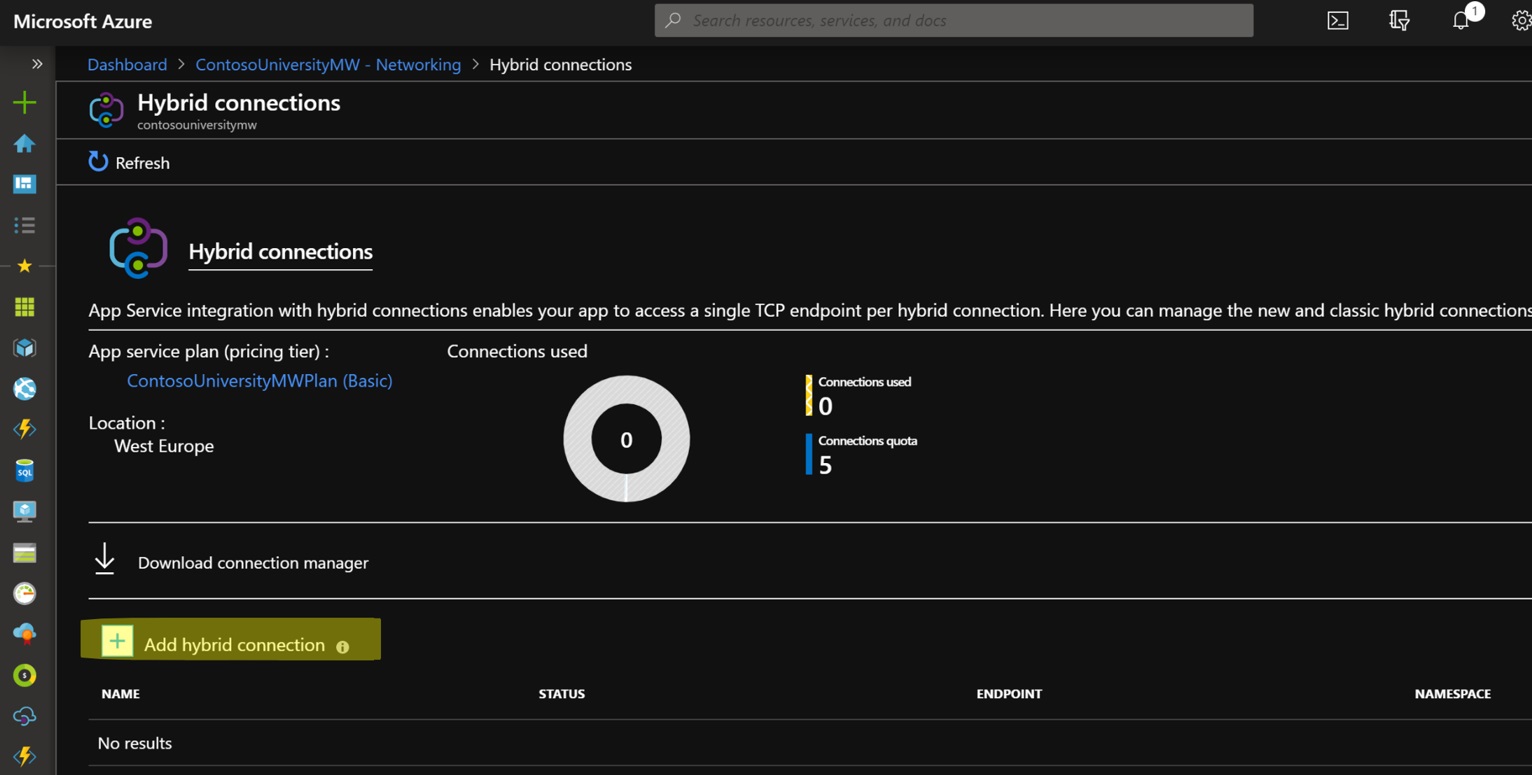Select the Home icon in the sidebar

point(24,143)
